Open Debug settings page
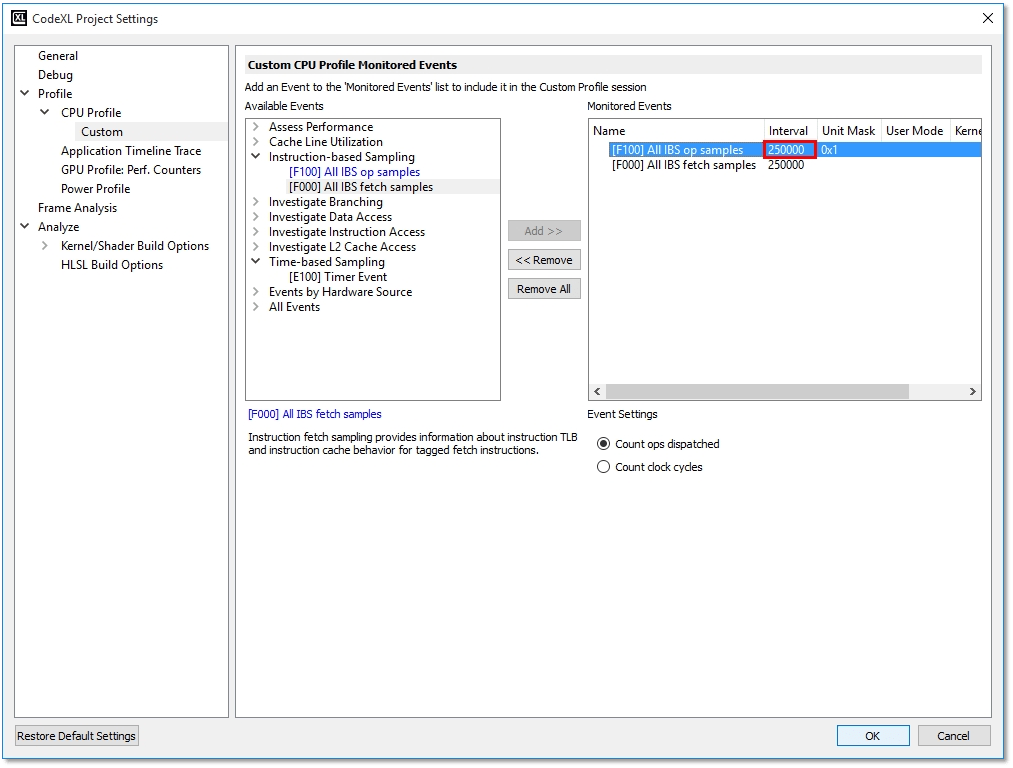1013x768 pixels. coord(55,74)
